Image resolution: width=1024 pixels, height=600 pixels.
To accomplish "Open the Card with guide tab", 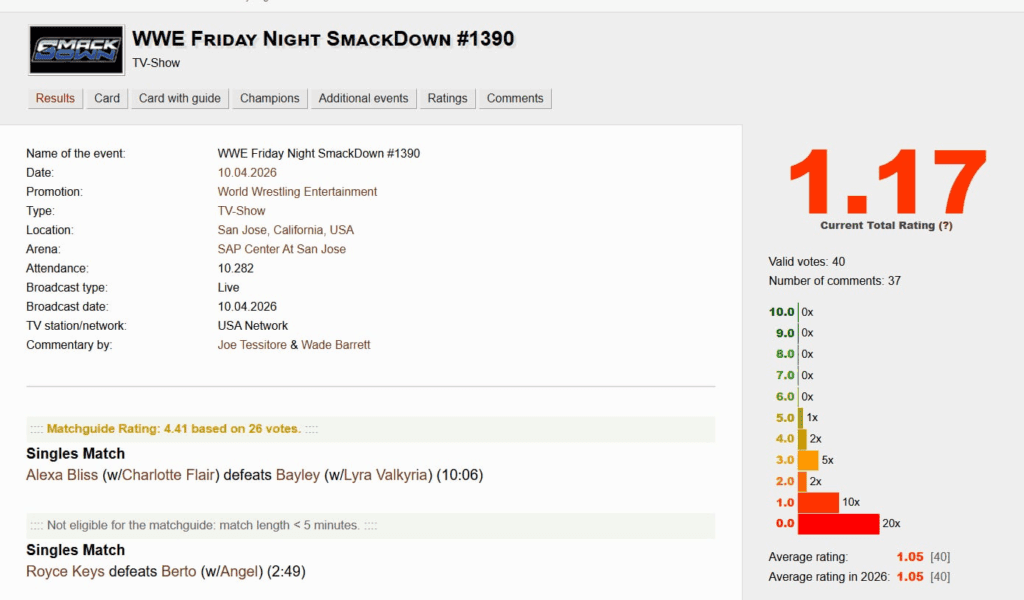I will tap(180, 99).
